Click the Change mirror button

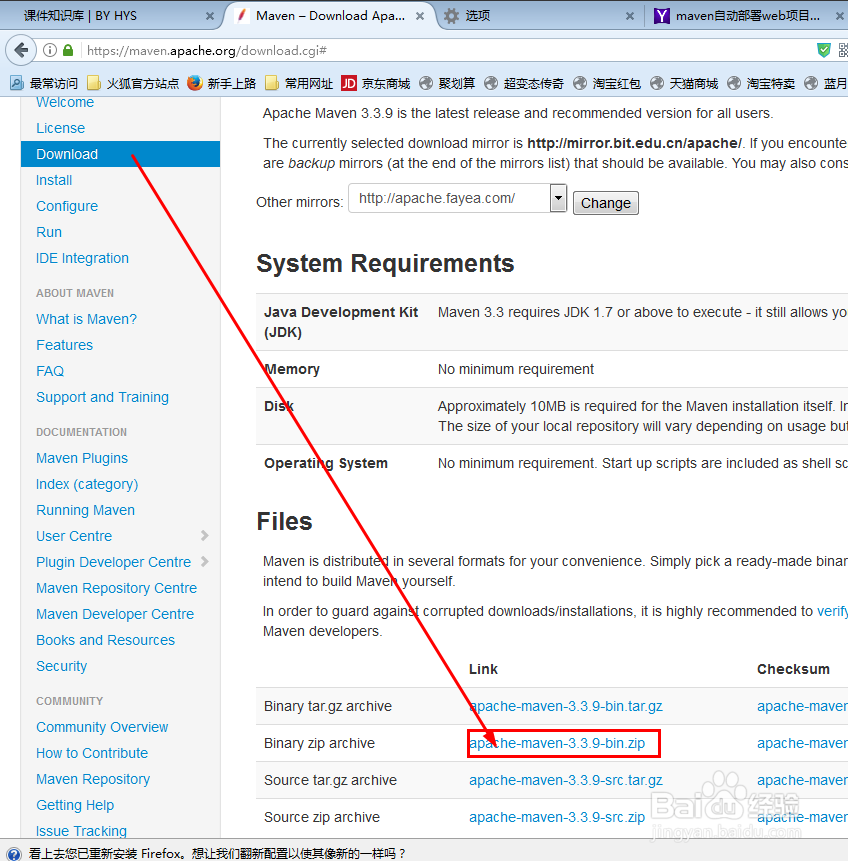click(x=606, y=203)
